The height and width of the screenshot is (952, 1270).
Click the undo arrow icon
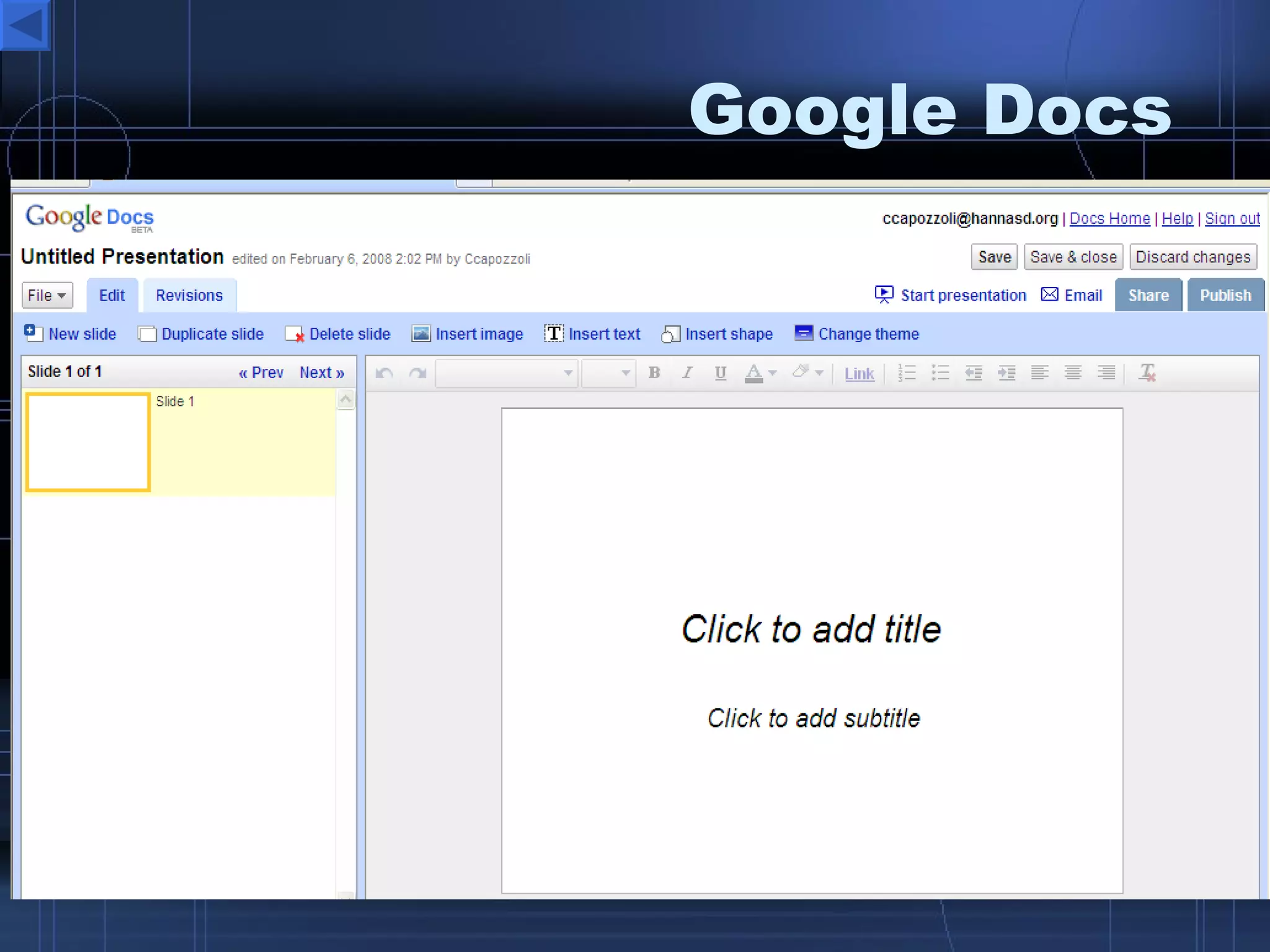click(x=384, y=373)
